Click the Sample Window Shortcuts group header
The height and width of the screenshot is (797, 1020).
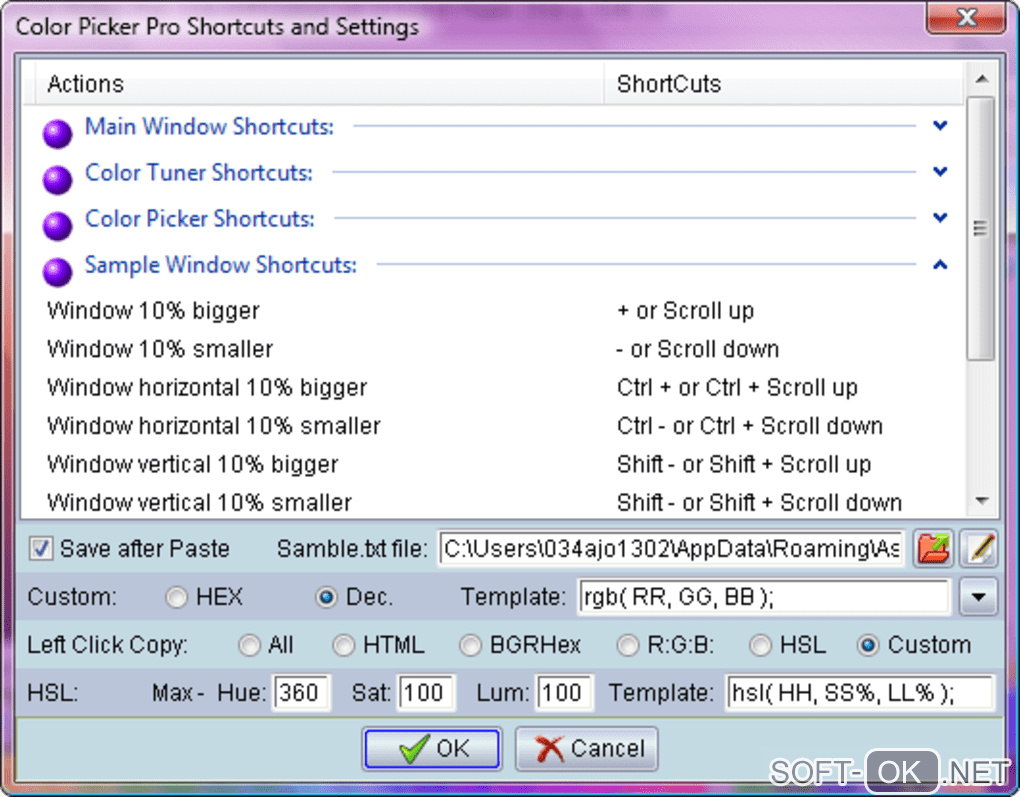coord(221,265)
